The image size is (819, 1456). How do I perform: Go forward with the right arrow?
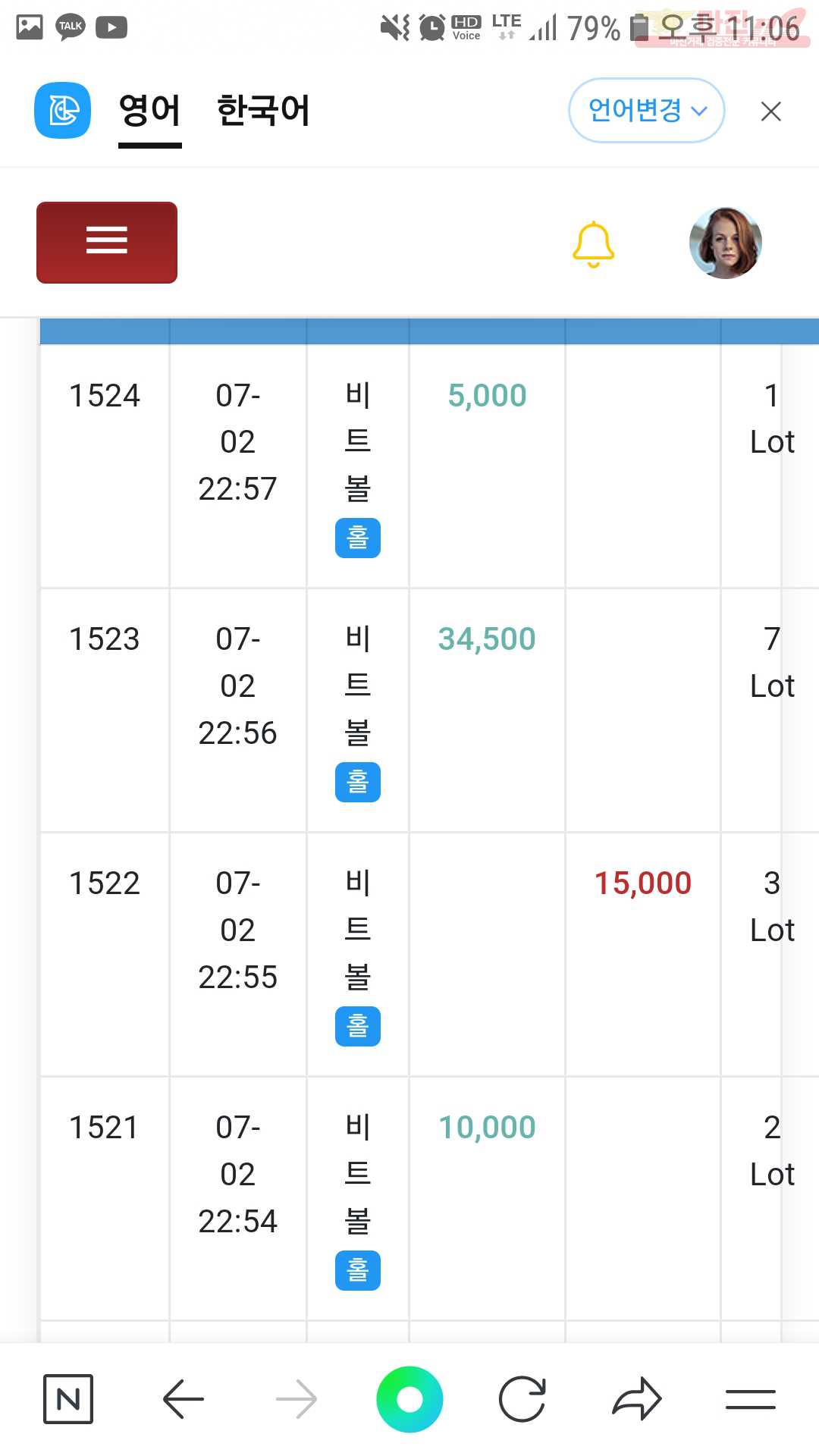[297, 1399]
